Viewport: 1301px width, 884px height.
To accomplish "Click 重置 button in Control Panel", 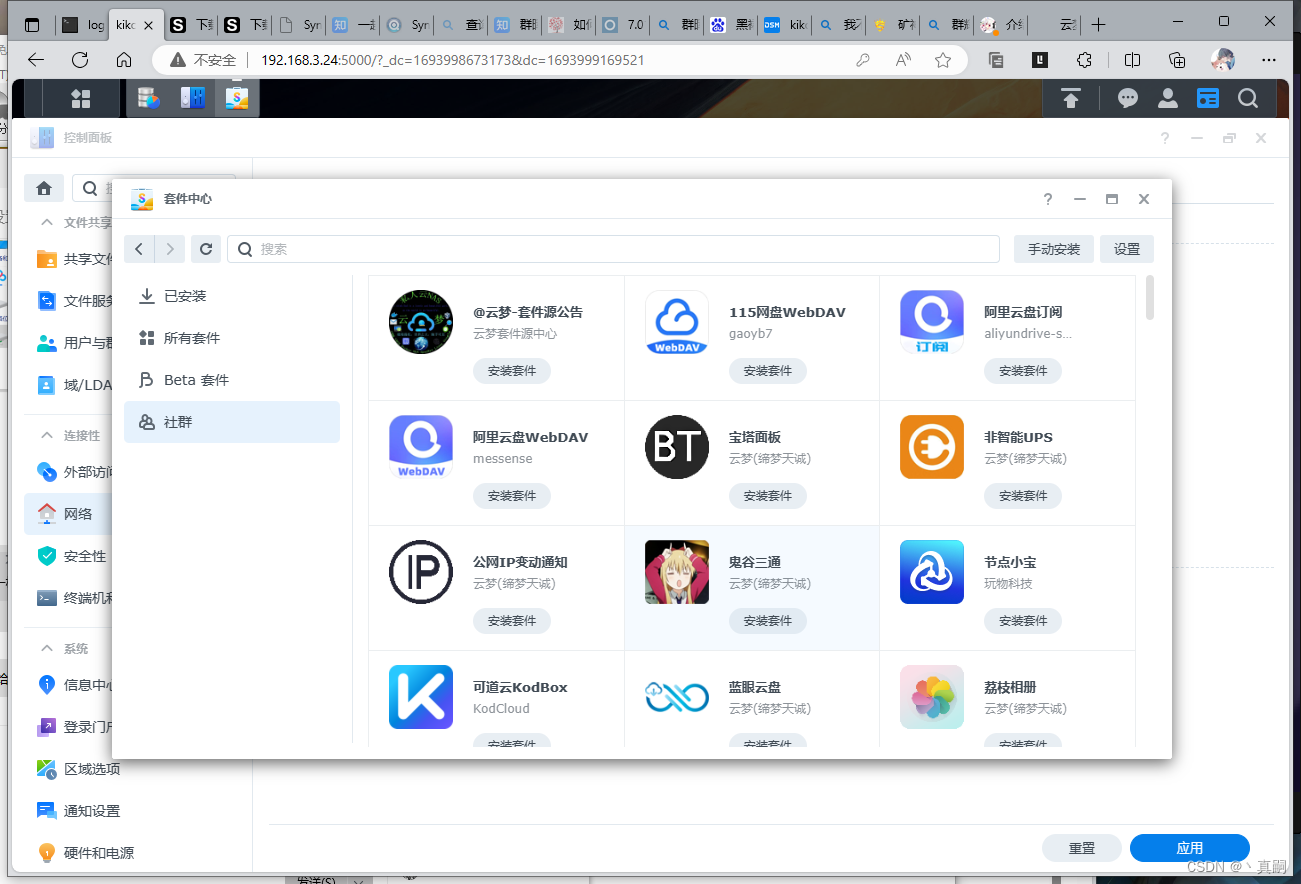I will (1082, 848).
